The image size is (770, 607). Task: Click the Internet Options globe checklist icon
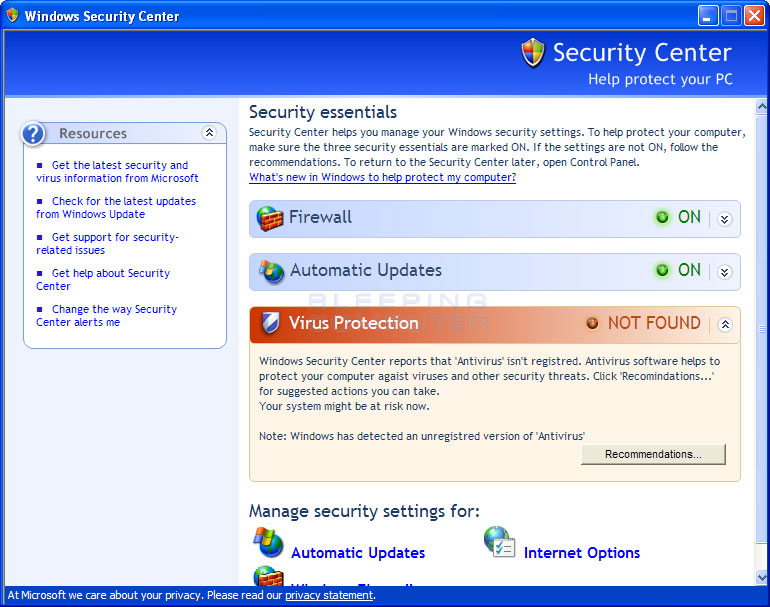(x=499, y=542)
